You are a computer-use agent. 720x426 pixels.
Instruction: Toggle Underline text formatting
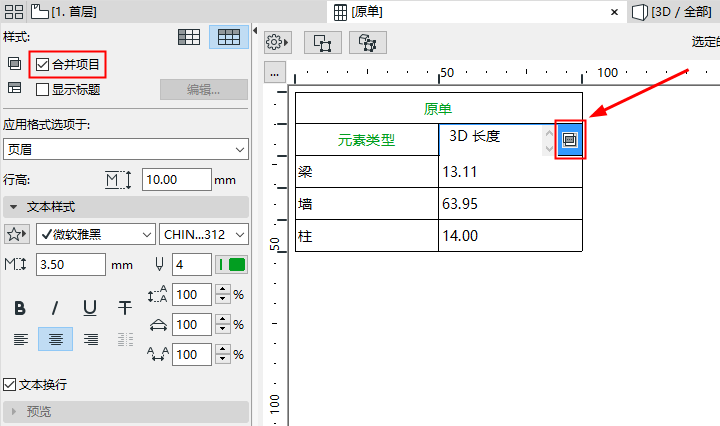(90, 308)
